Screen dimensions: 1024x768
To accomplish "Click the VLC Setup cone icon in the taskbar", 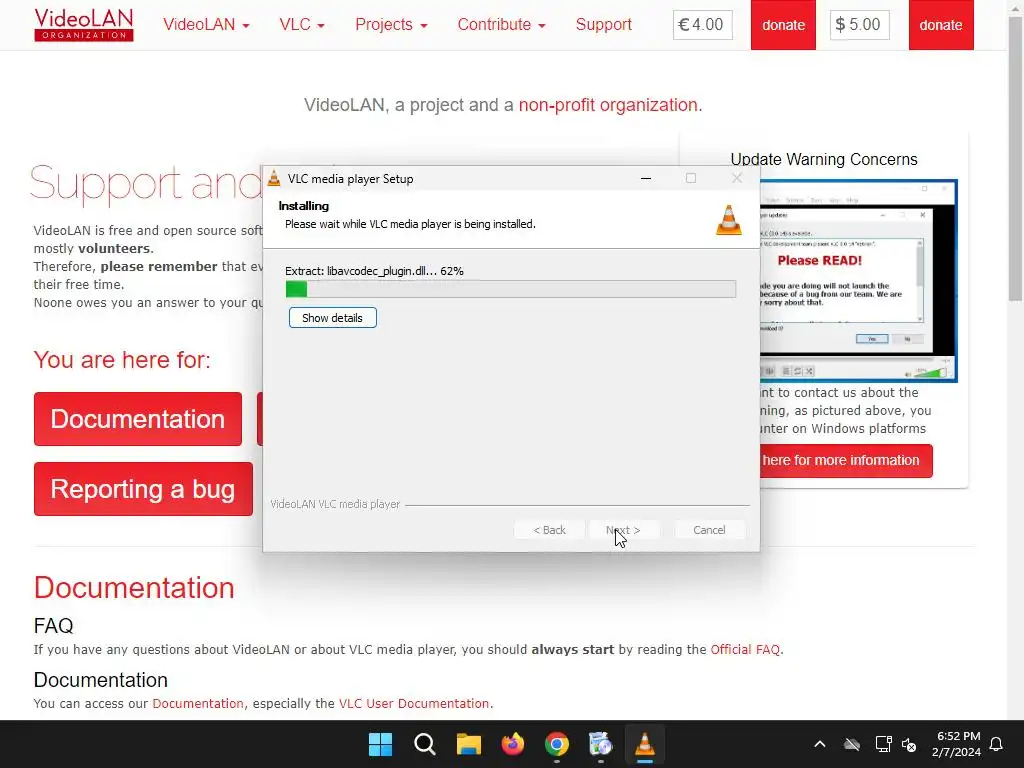I will click(645, 744).
